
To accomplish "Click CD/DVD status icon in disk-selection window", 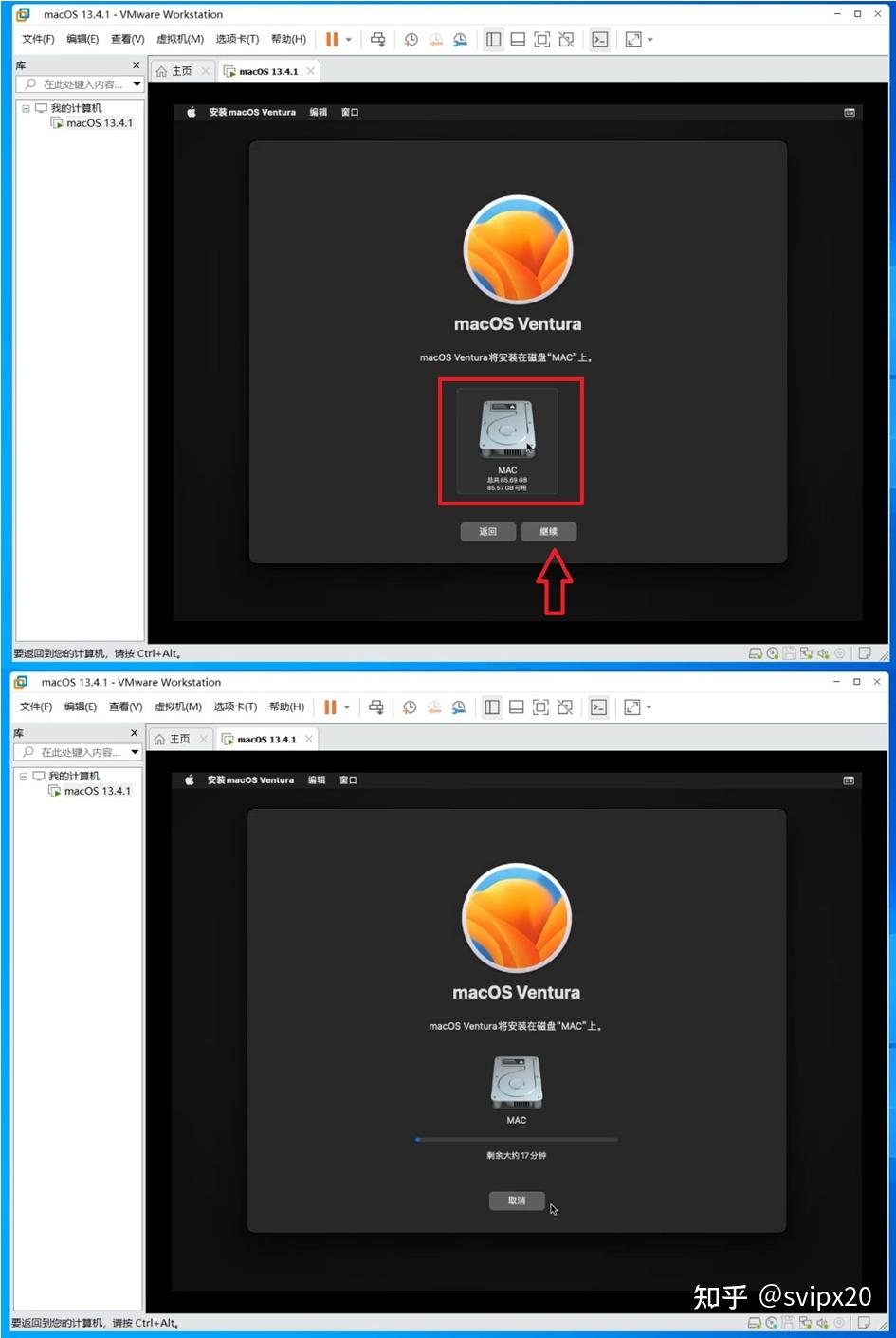I will tap(773, 653).
